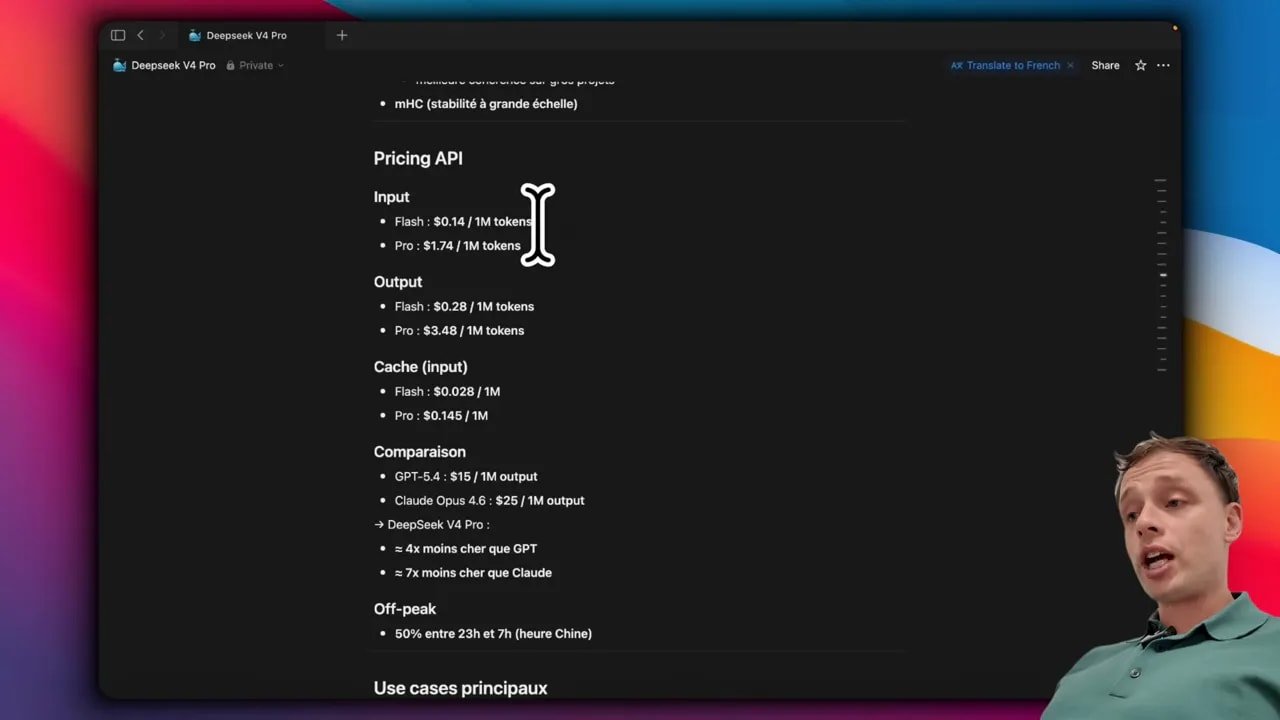The image size is (1280, 720).
Task: Toggle the star to favorite Deepseek V4 Pro
Action: click(1140, 65)
